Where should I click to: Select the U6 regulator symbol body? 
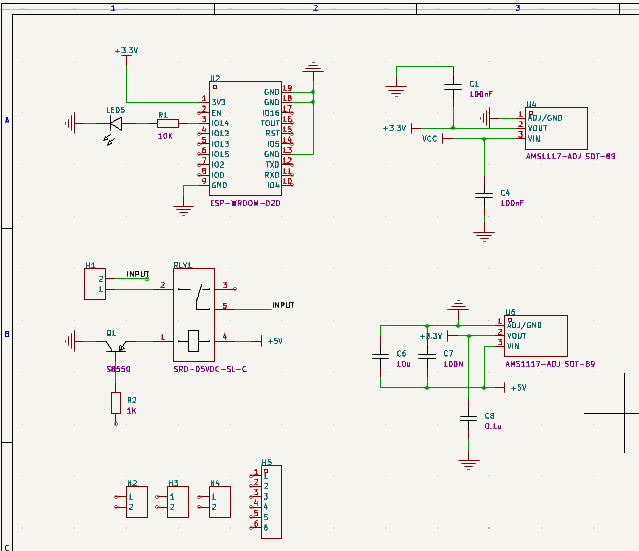[x=536, y=336]
